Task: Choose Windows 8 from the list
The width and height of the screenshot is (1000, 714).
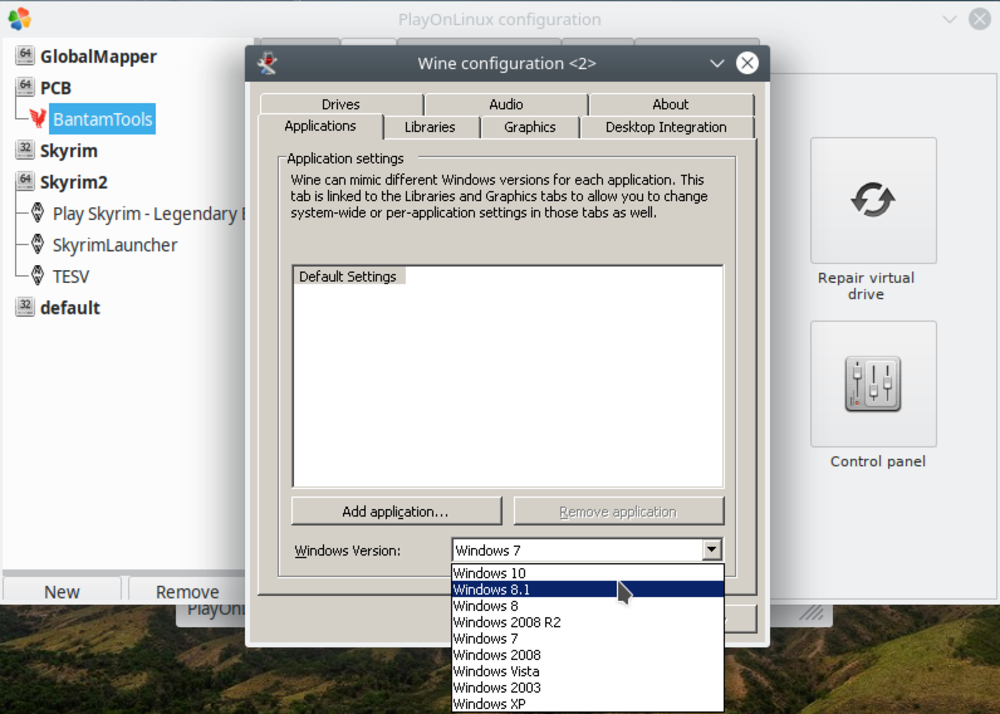Action: 587,606
